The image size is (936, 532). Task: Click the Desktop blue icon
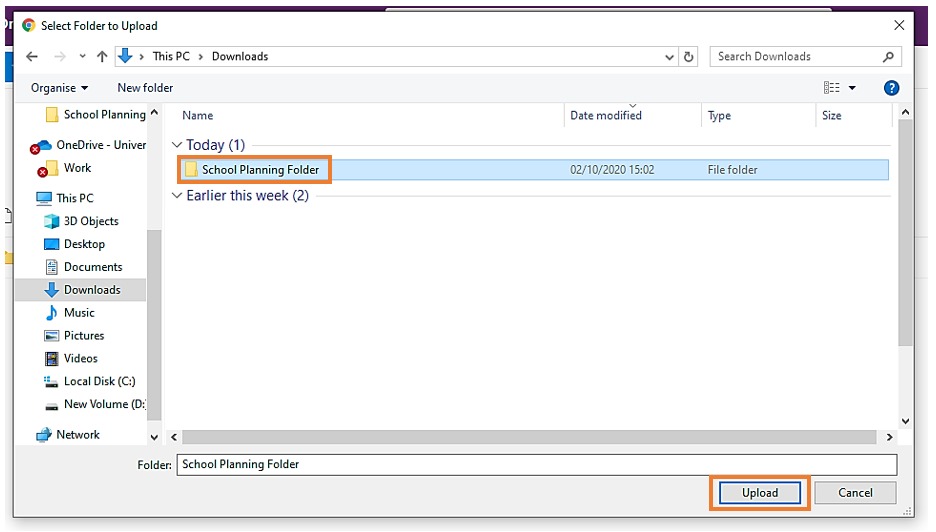point(52,244)
